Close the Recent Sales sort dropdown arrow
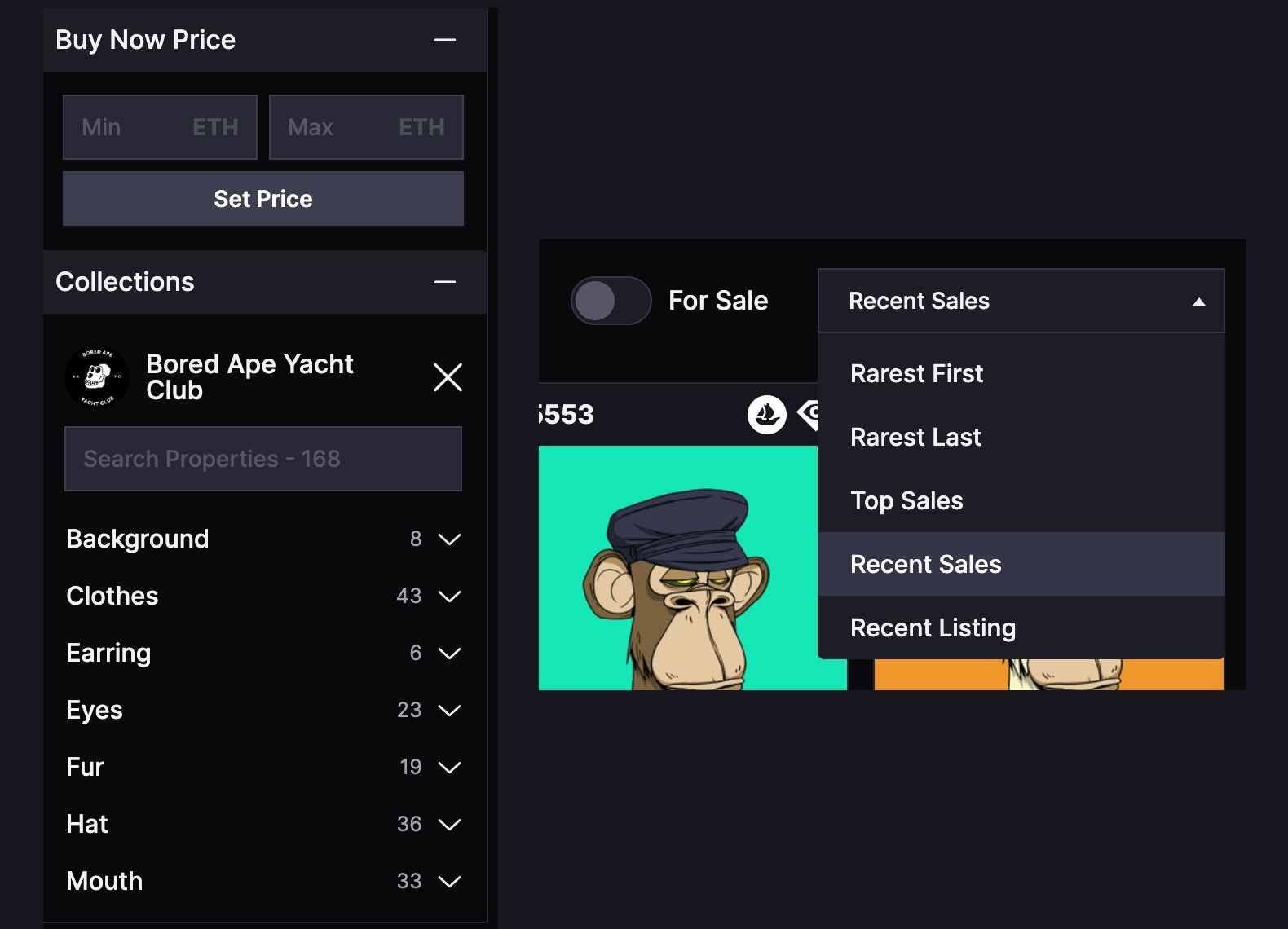Screen dimensions: 1288x929 click(x=1200, y=301)
